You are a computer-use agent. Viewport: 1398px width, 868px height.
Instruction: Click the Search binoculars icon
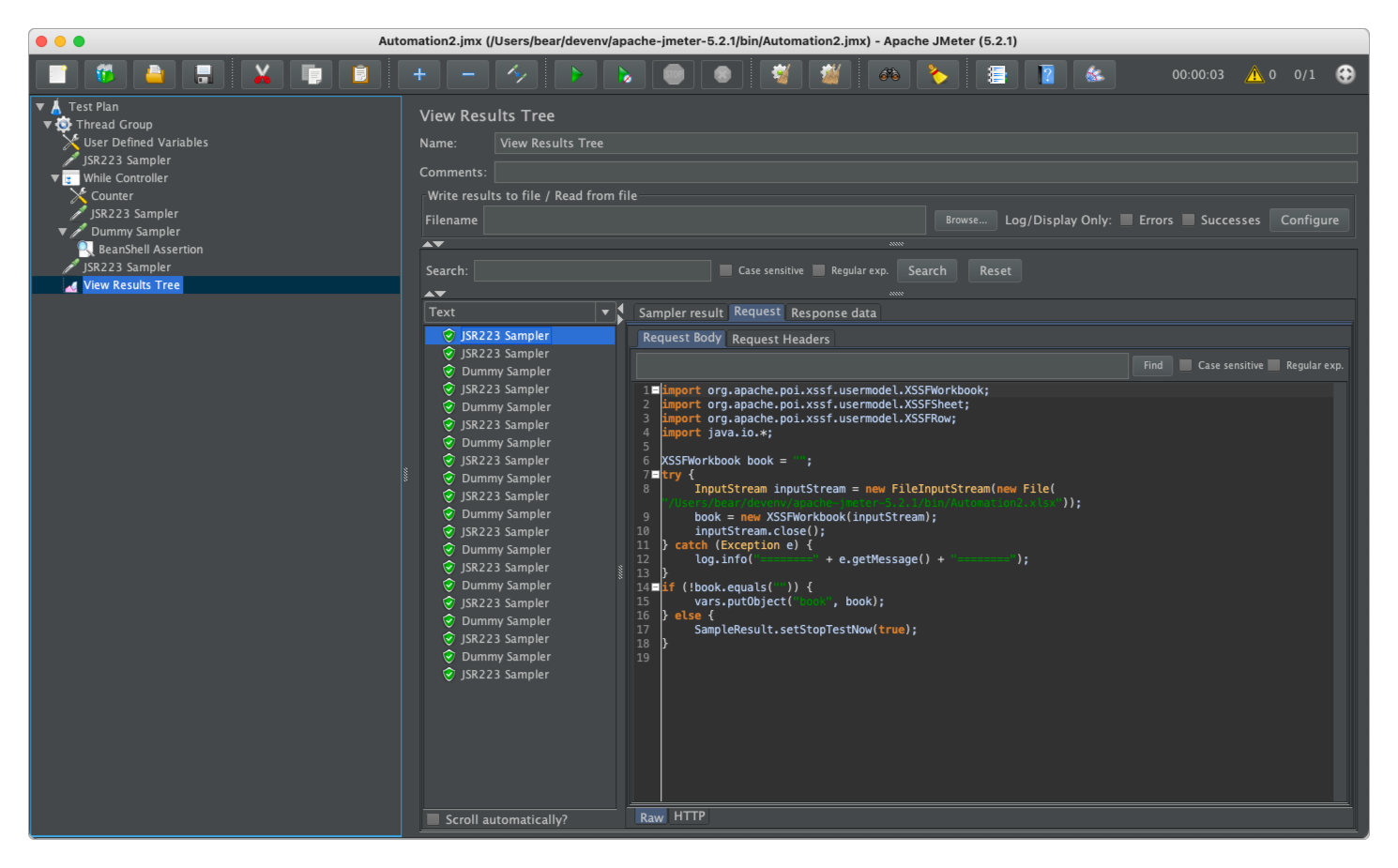click(x=889, y=74)
